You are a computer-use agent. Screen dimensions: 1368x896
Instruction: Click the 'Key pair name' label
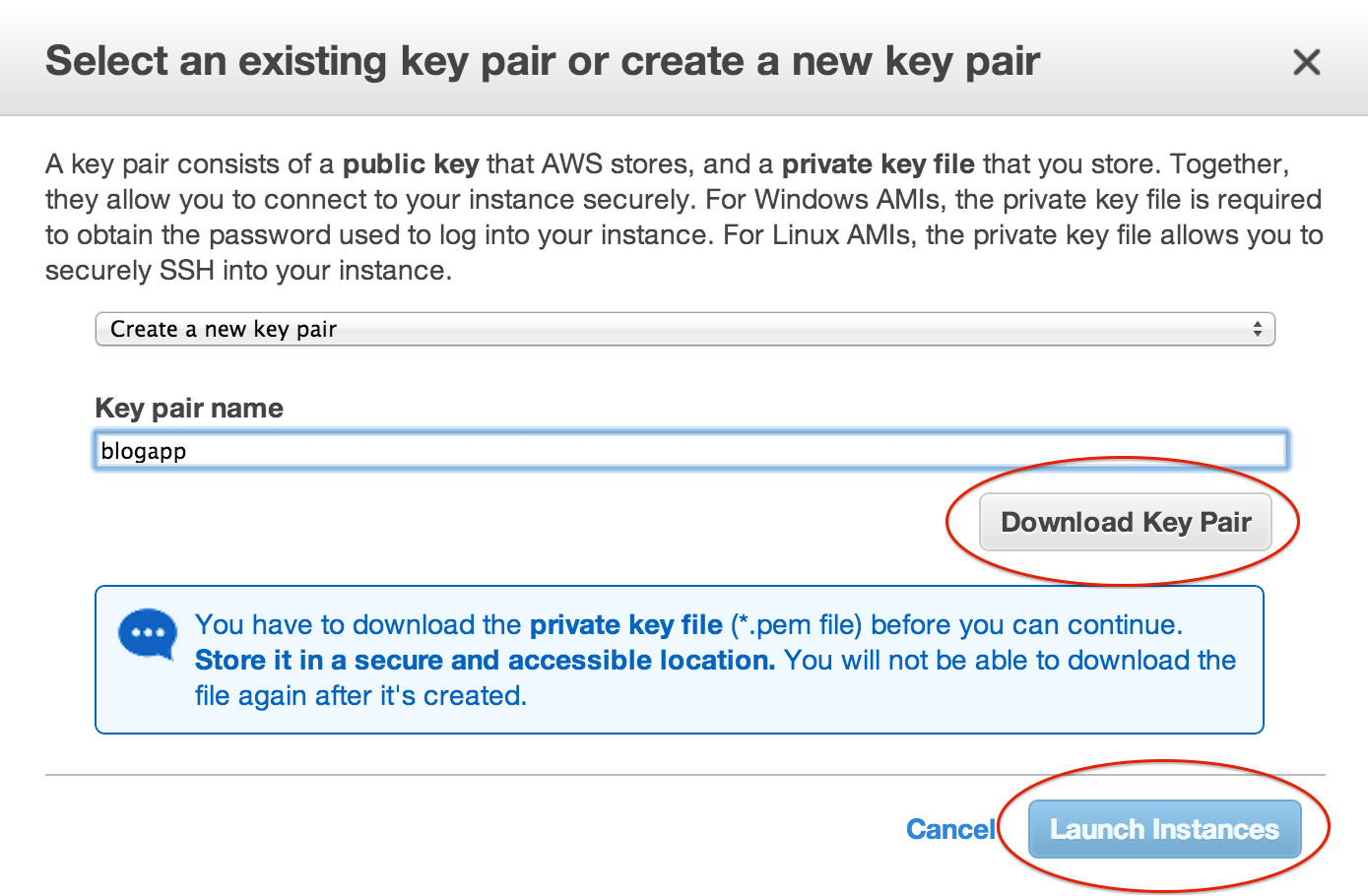[189, 408]
